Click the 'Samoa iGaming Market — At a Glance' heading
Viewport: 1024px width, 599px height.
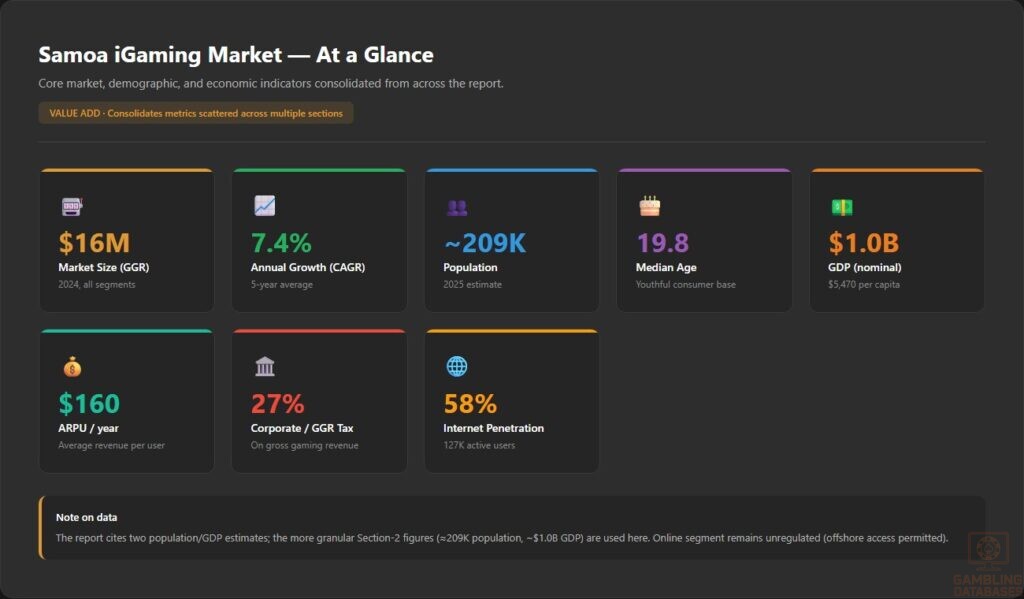[236, 55]
